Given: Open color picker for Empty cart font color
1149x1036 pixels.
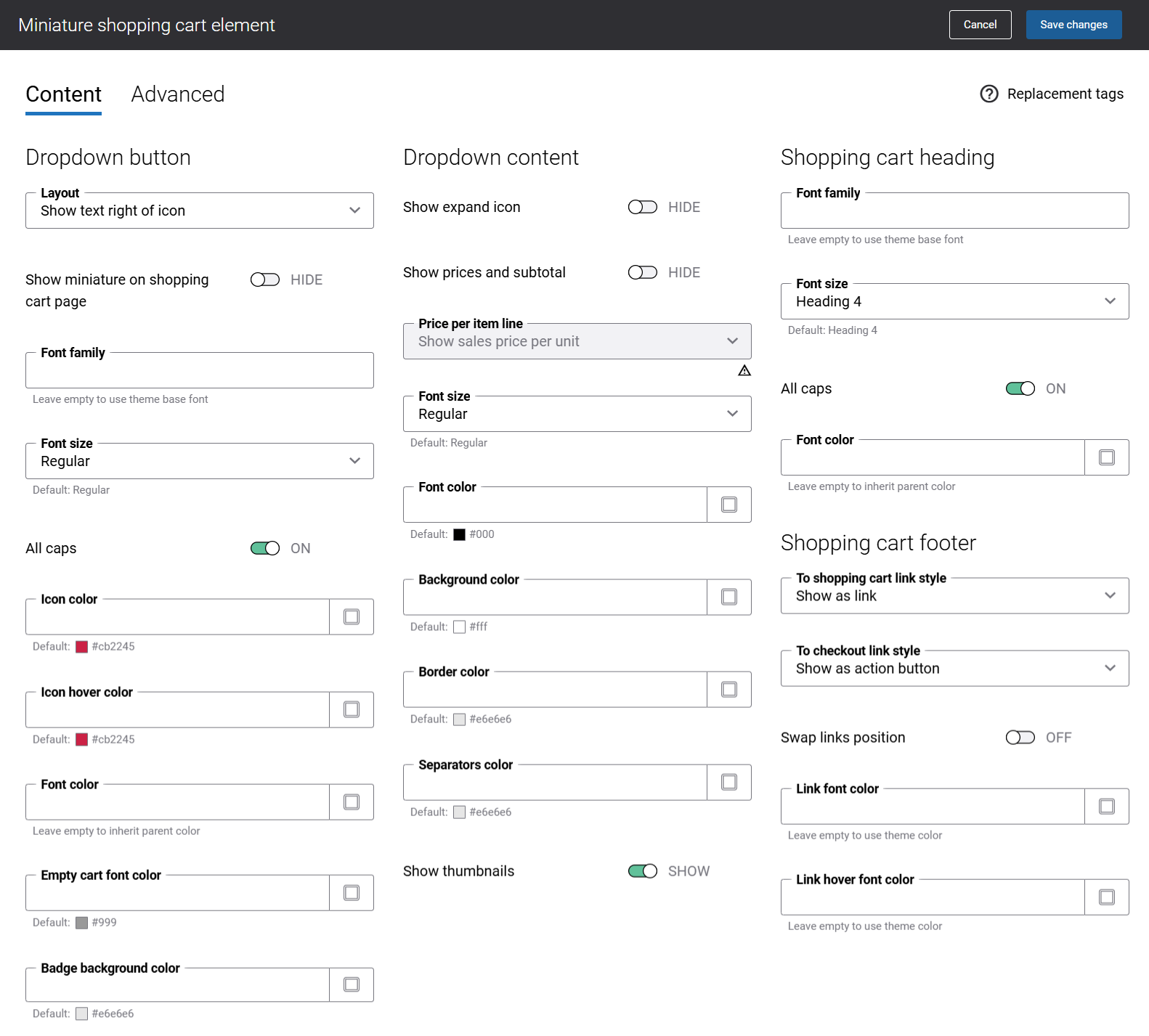Looking at the screenshot, I should [352, 893].
